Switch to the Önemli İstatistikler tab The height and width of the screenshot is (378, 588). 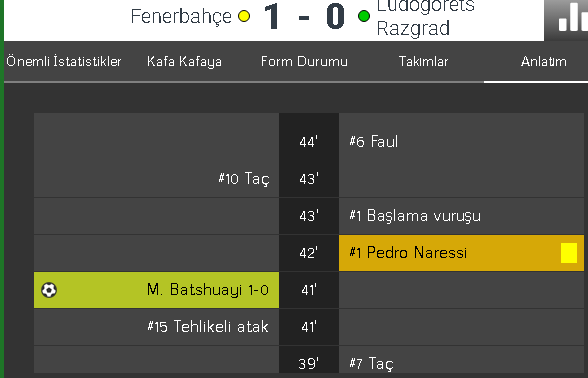(x=64, y=61)
